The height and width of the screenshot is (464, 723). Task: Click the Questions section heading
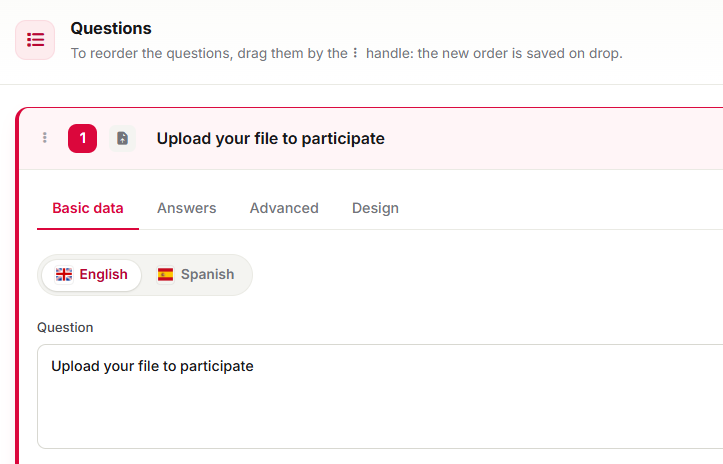(111, 29)
